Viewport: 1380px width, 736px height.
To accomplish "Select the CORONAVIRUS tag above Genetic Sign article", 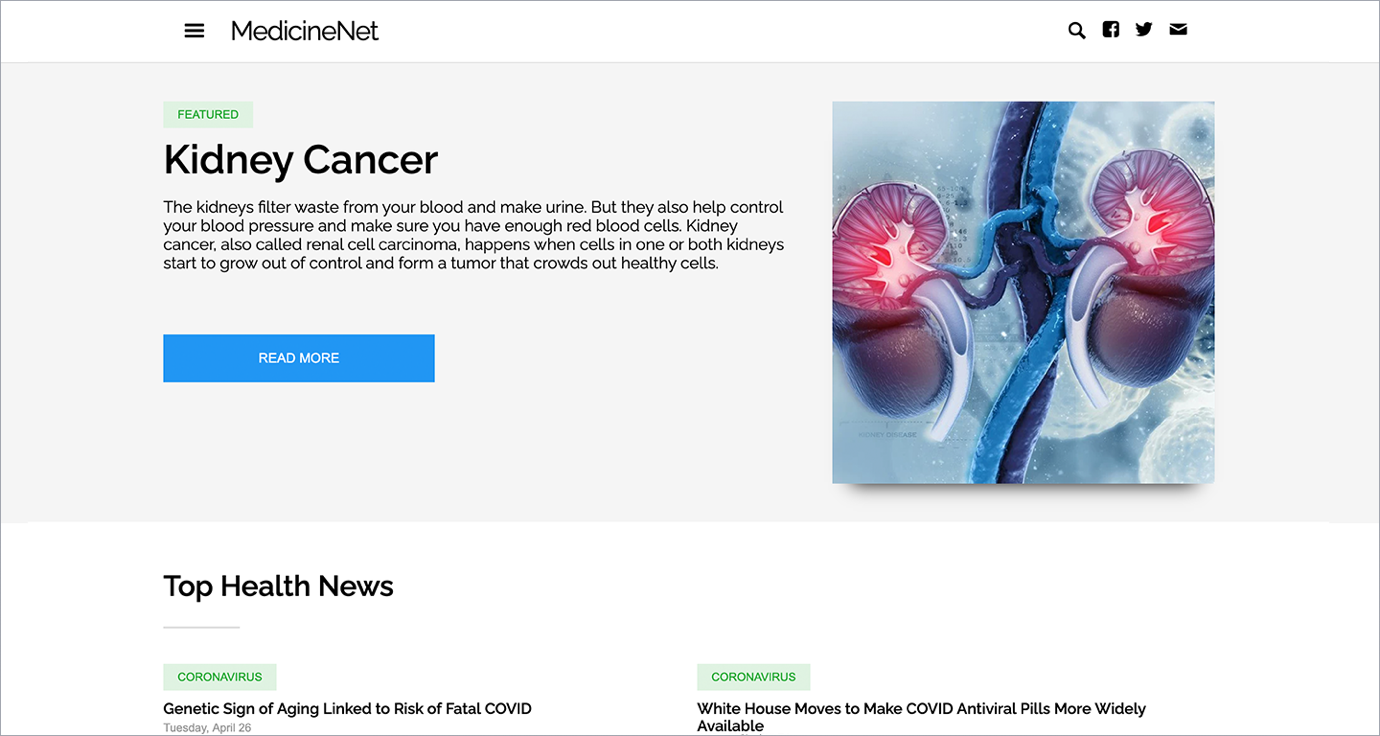I will click(x=220, y=677).
